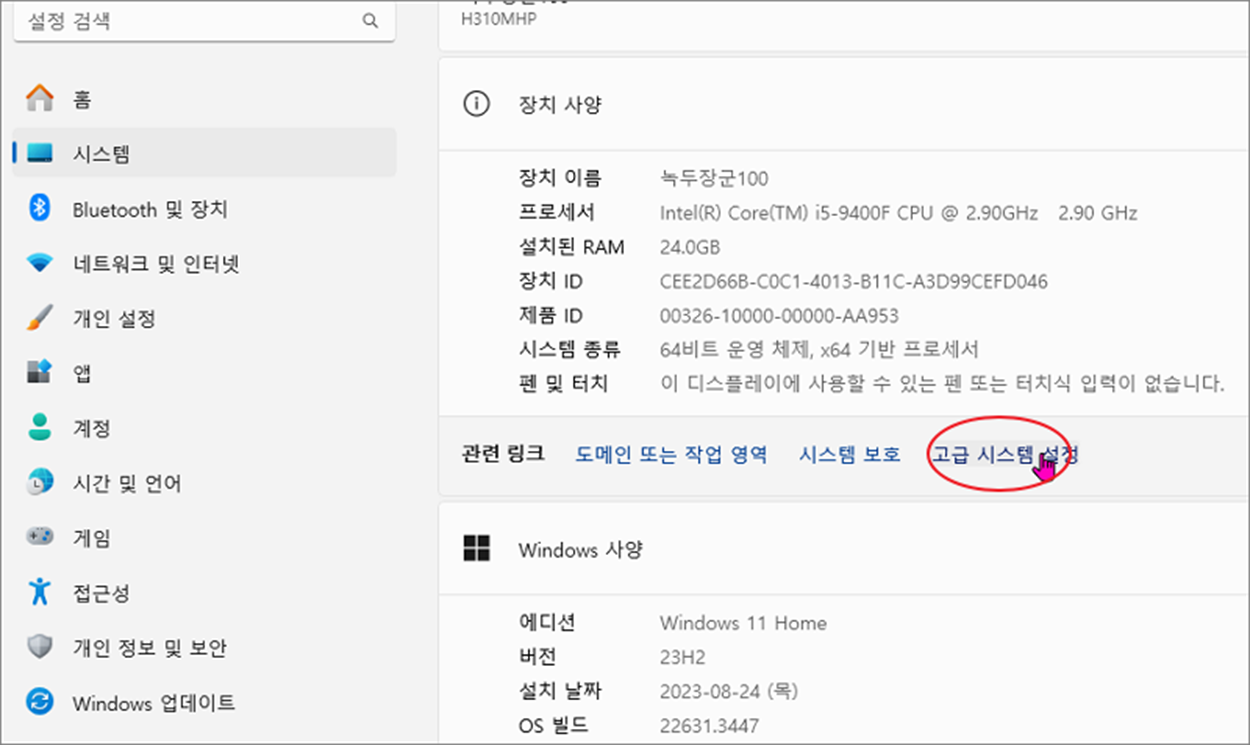The width and height of the screenshot is (1250, 745).
Task: Click the 제품 ID value 00326-10000
Action: point(779,316)
